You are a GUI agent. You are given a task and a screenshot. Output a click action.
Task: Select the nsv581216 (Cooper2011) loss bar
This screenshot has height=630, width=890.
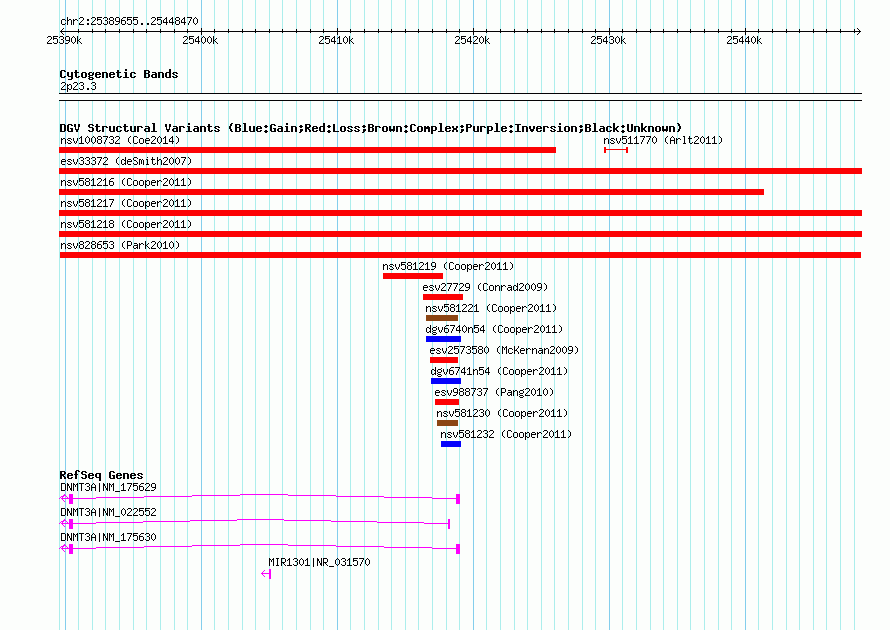(412, 192)
